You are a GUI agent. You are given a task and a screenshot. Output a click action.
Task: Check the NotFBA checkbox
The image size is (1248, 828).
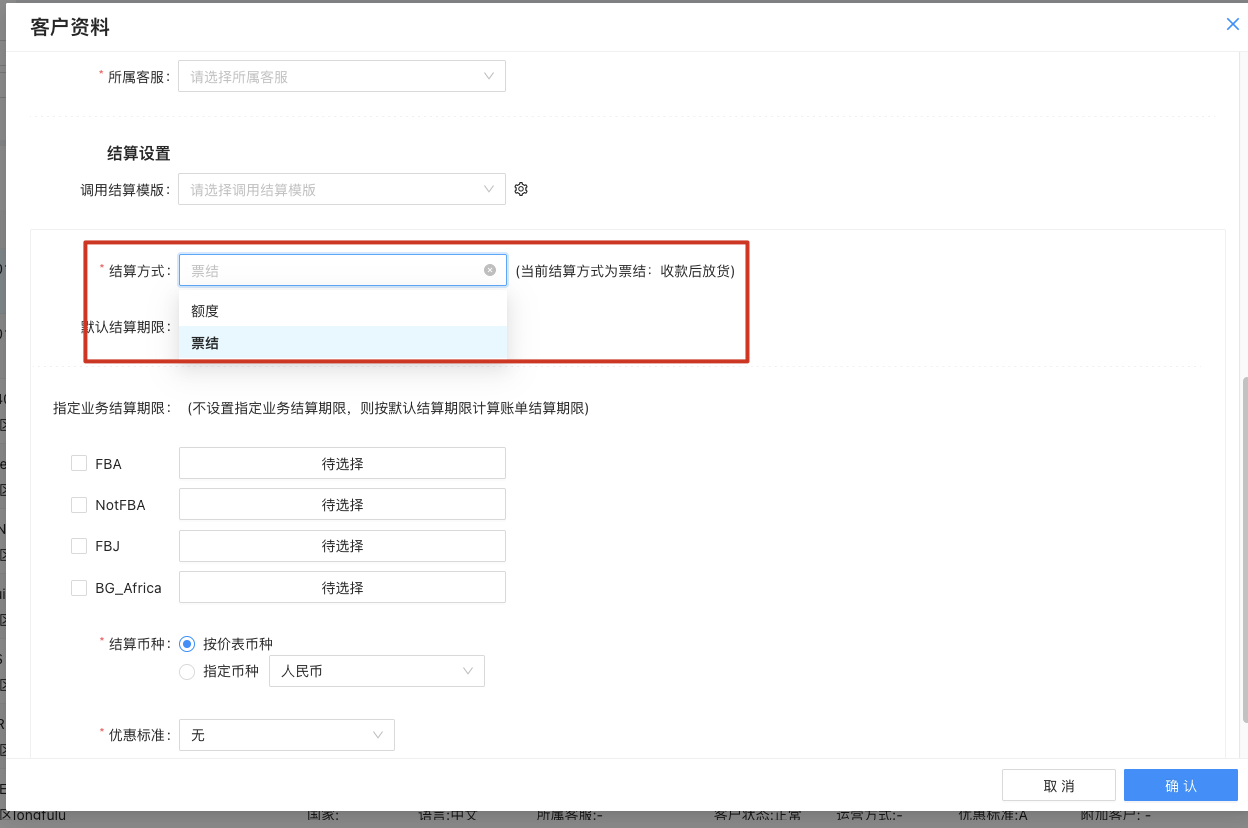(x=79, y=504)
